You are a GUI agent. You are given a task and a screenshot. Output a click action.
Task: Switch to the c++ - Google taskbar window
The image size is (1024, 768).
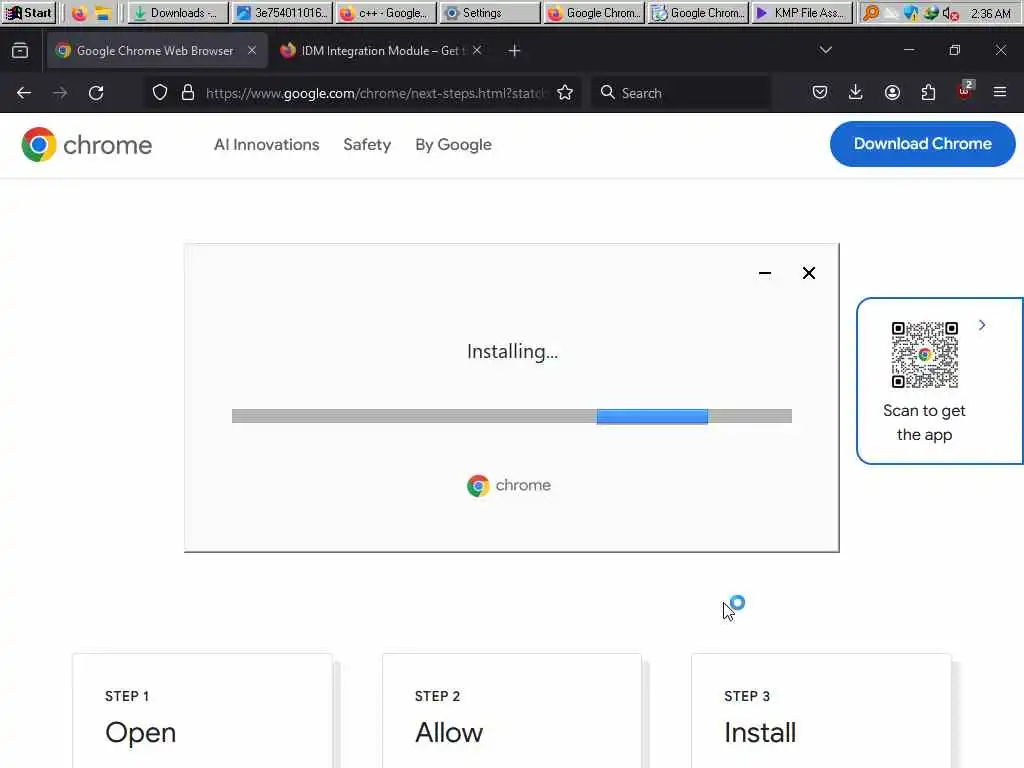point(386,13)
